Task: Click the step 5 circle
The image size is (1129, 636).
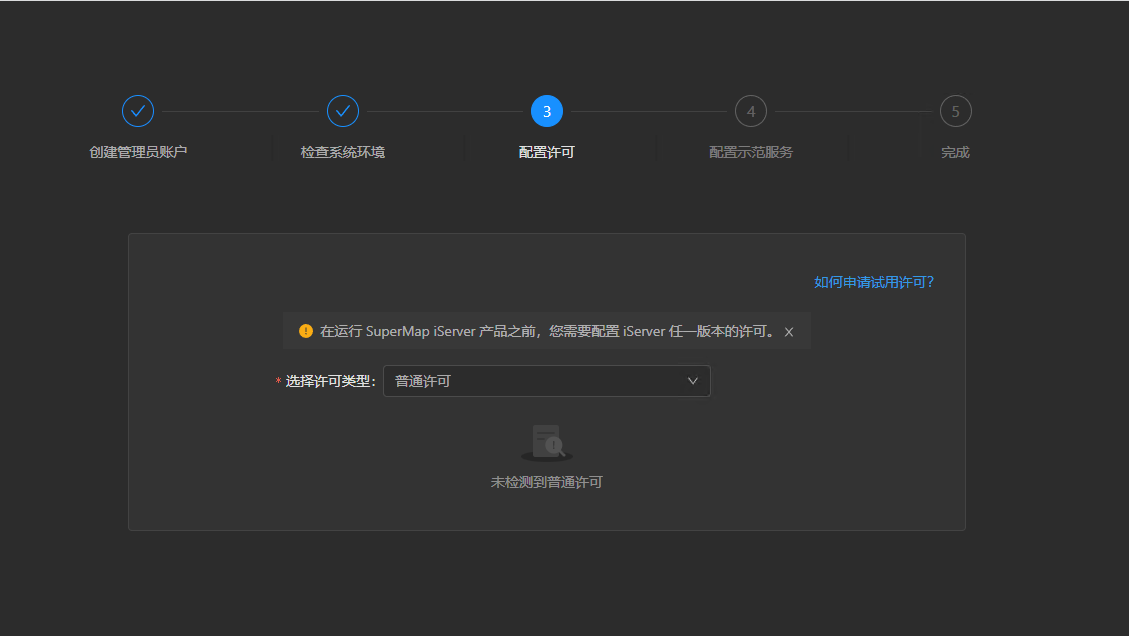Action: coord(955,111)
